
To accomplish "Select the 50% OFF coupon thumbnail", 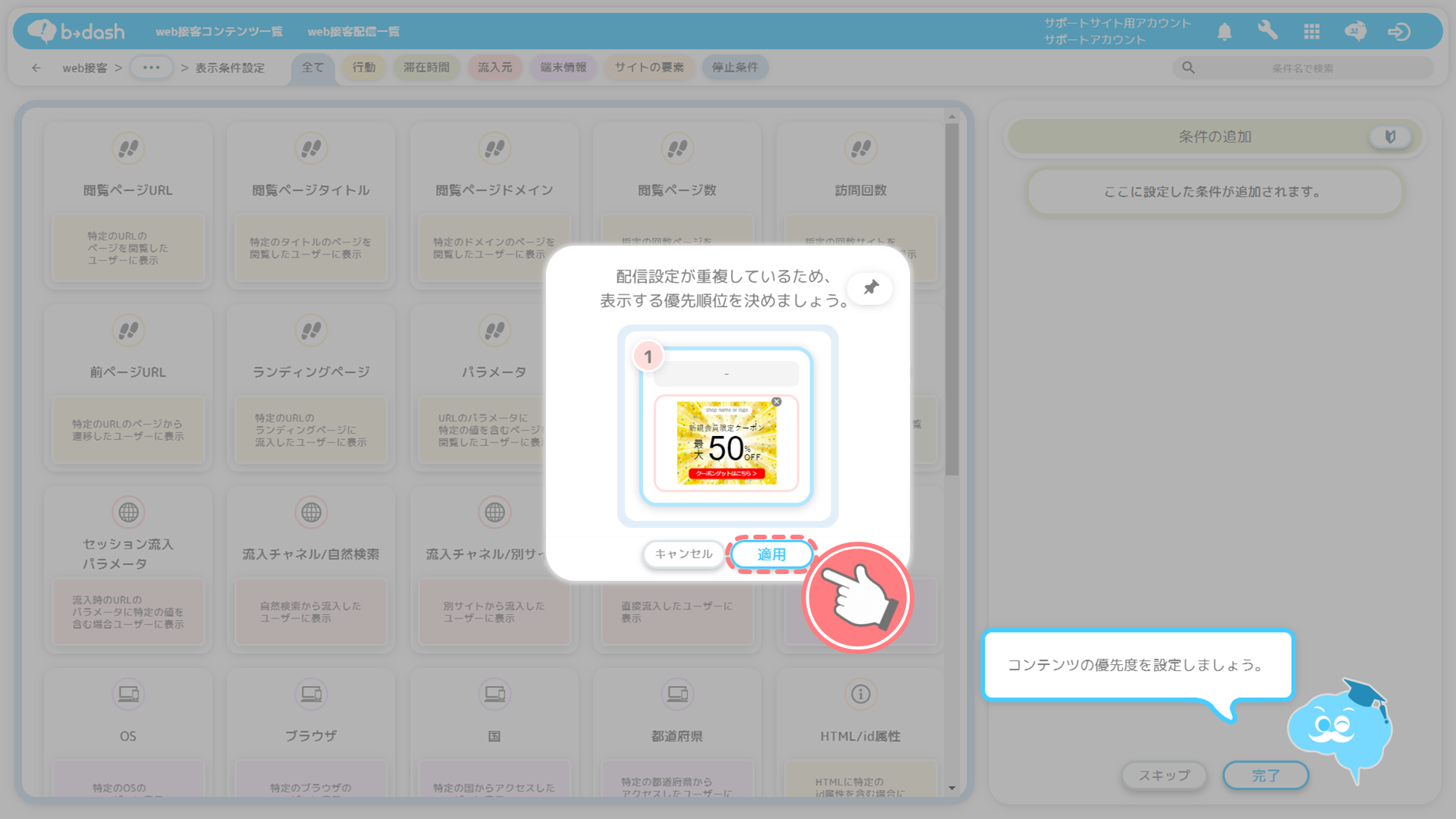I will coord(726,443).
